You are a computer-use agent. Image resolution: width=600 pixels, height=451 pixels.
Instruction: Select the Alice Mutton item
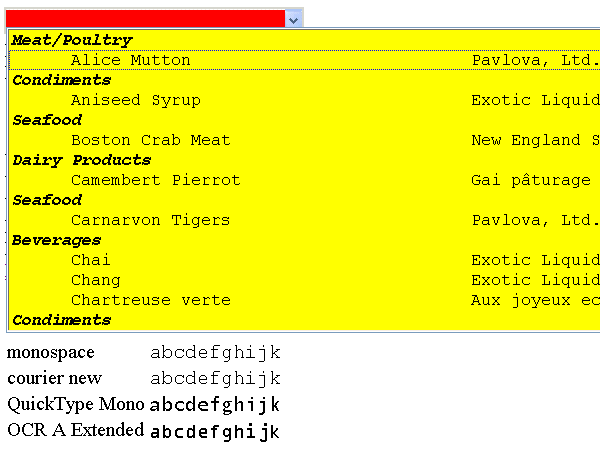pos(305,60)
